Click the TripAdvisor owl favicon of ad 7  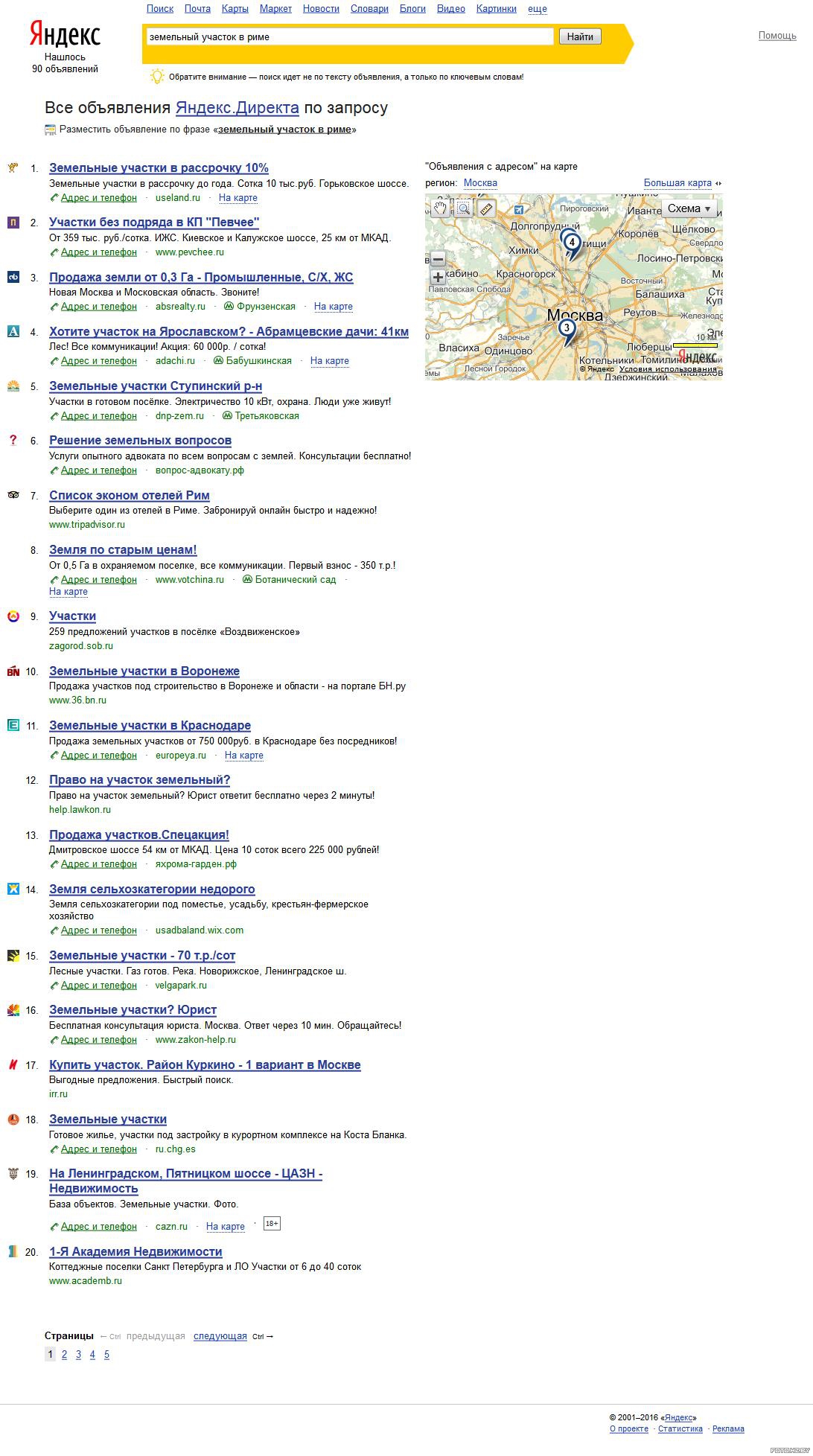coord(13,495)
